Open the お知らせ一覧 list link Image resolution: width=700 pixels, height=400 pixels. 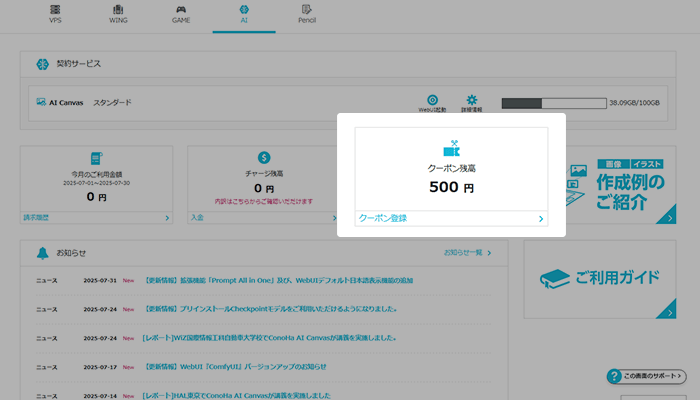467,253
